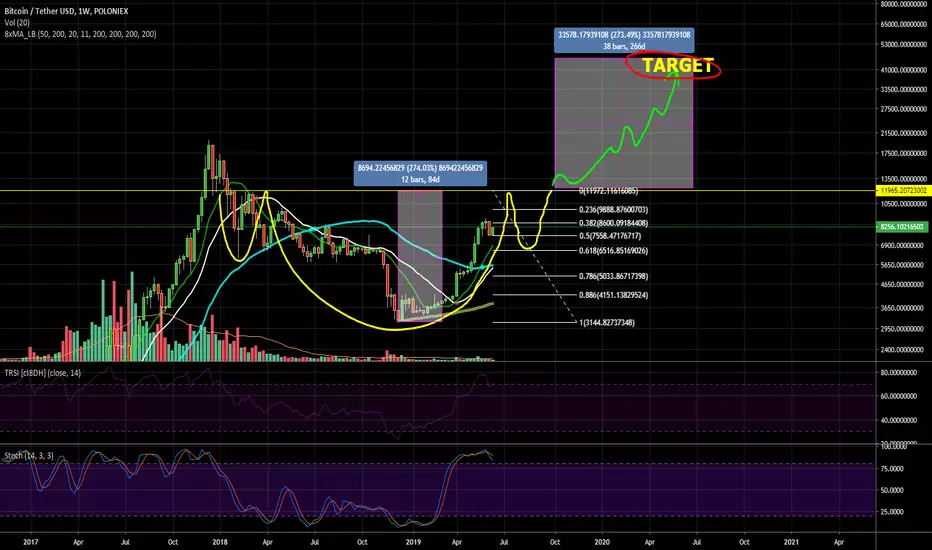Select the red ellipse around TARGET
Screen dimensions: 932x550
click(x=673, y=66)
